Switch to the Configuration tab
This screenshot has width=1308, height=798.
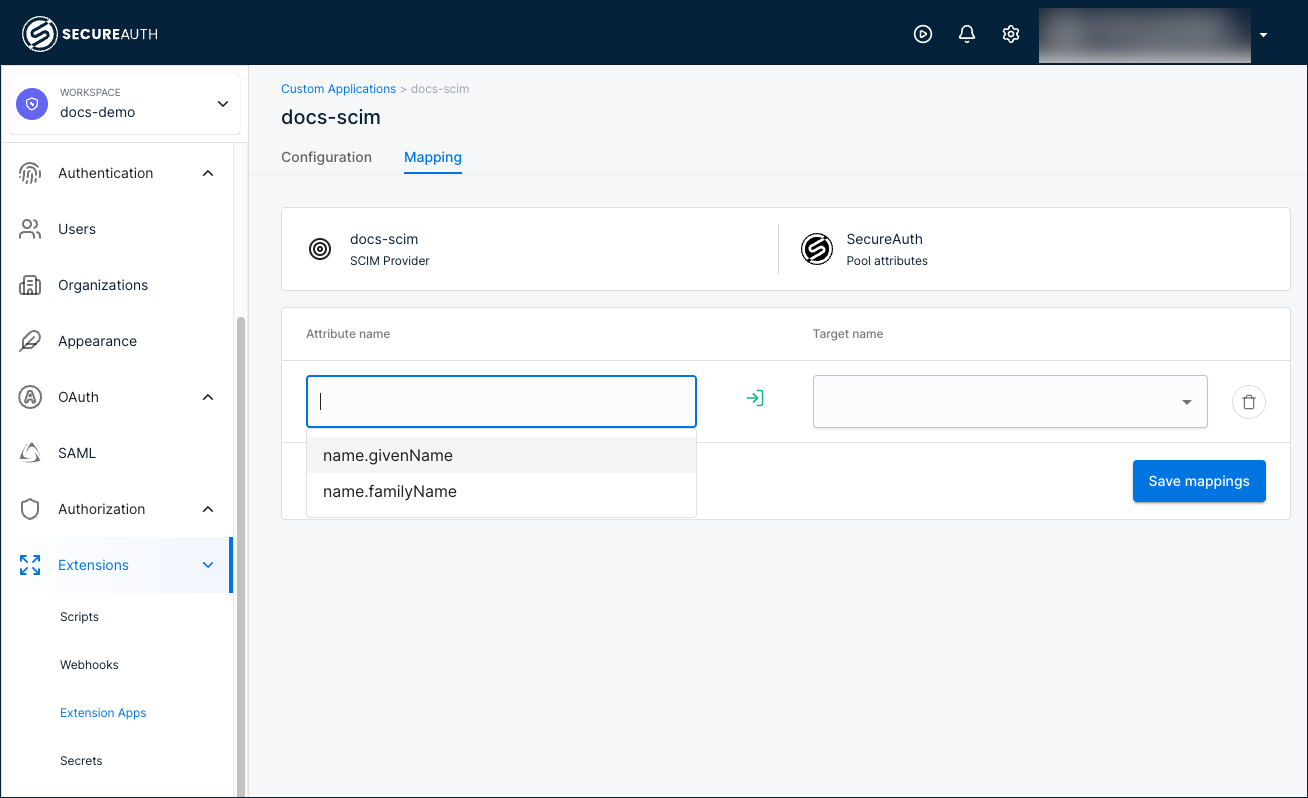(x=326, y=157)
